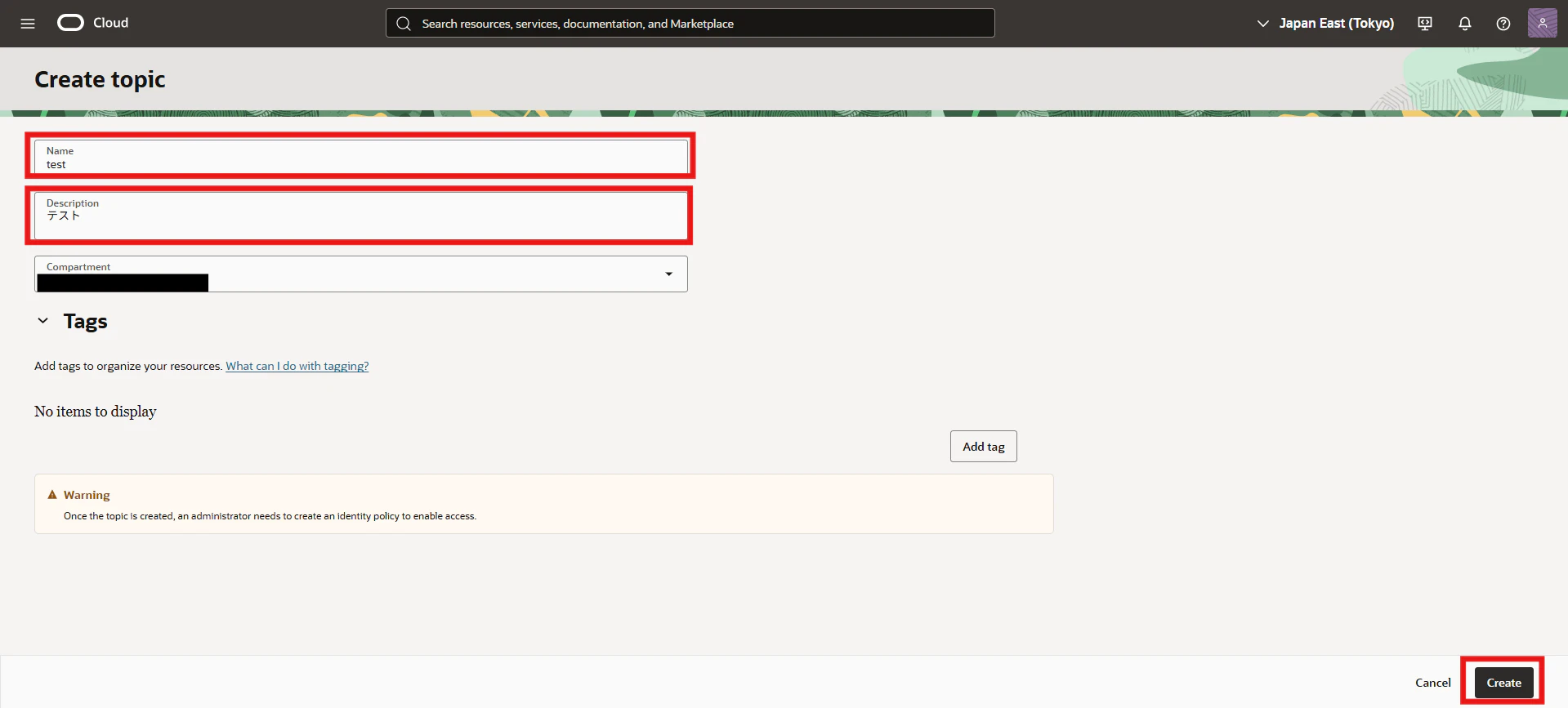Viewport: 1568px width, 708px height.
Task: Open the user profile avatar menu
Action: pyautogui.click(x=1543, y=23)
